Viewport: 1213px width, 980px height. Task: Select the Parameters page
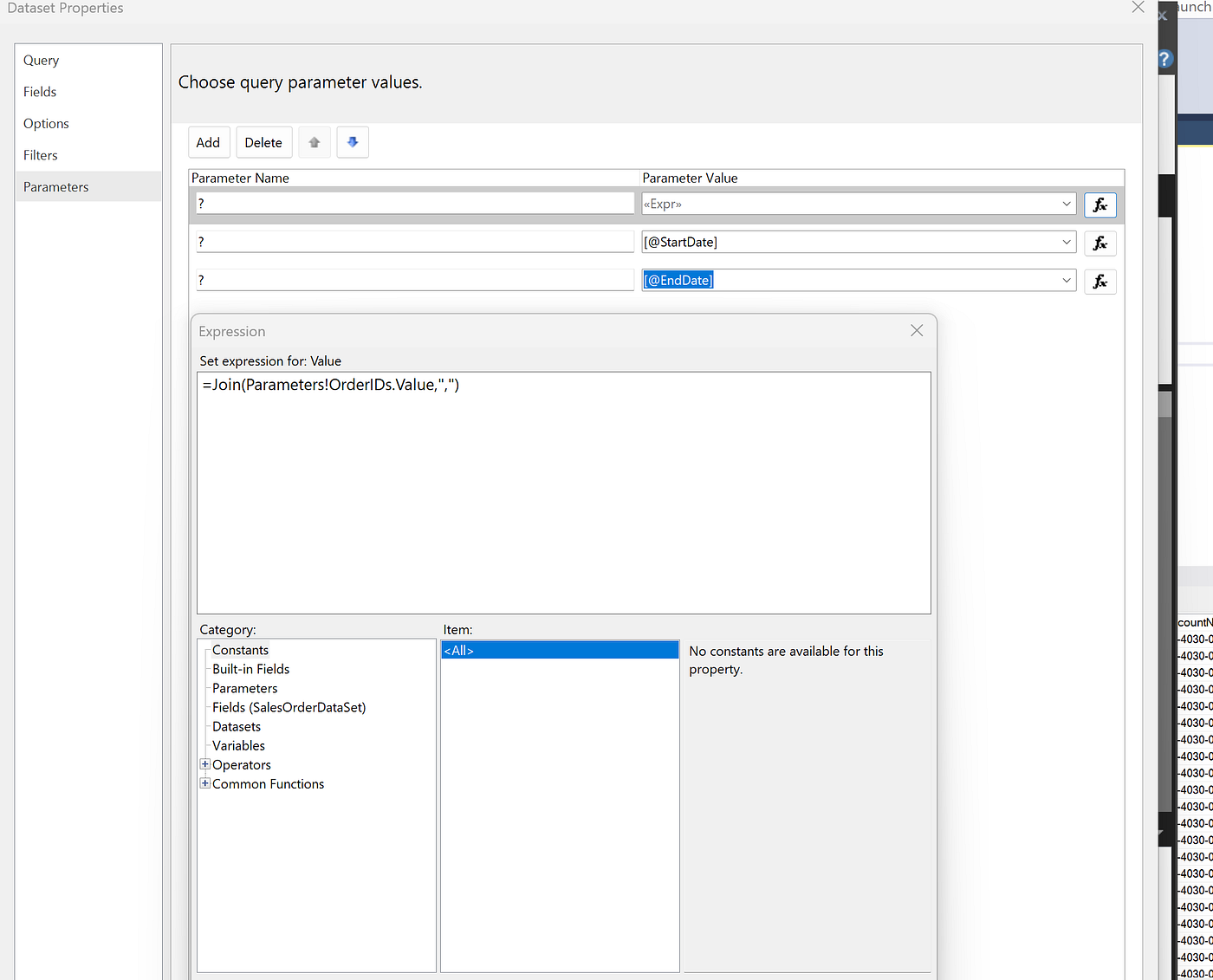pos(88,187)
